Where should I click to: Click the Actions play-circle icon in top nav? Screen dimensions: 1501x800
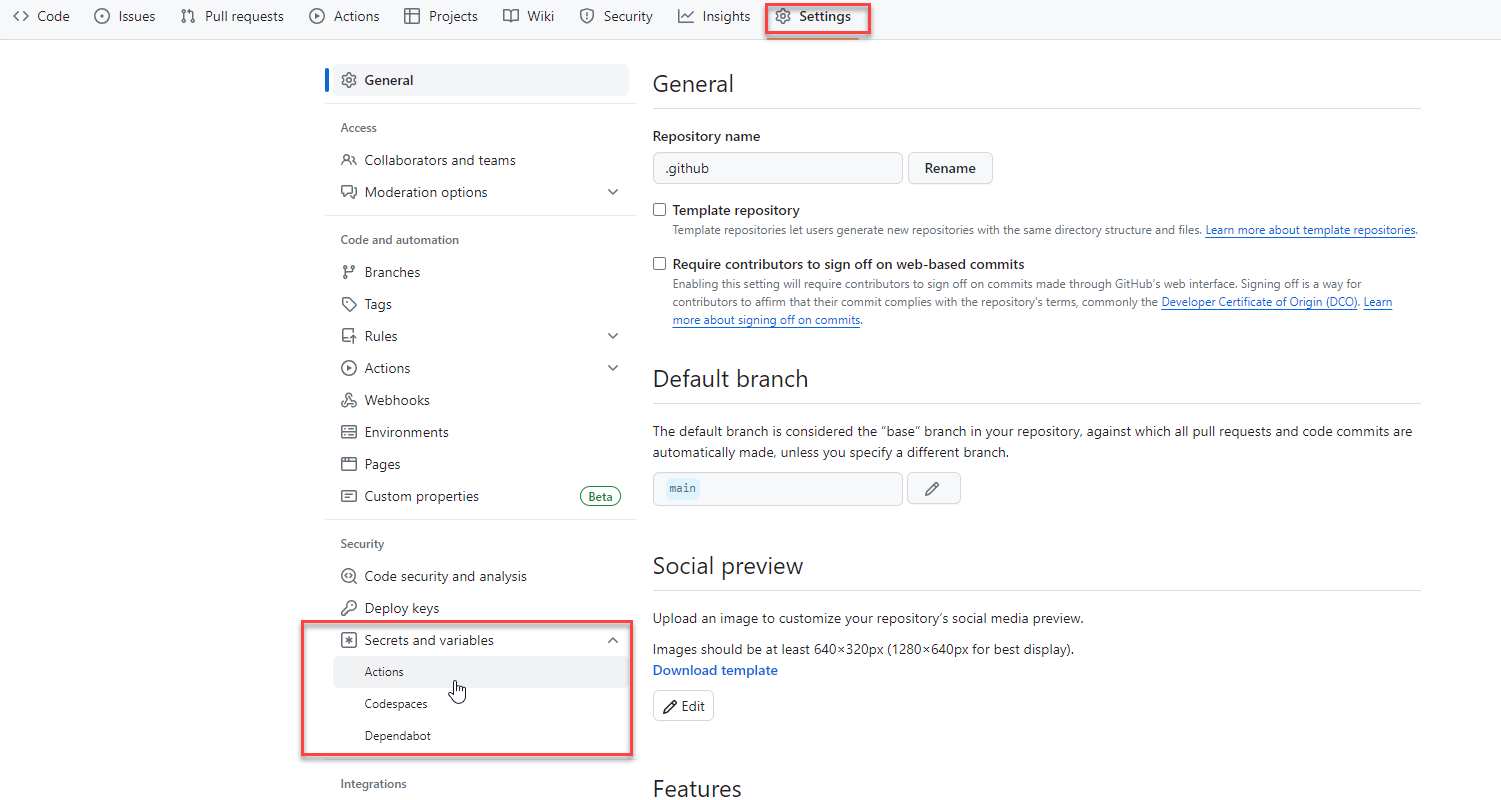pyautogui.click(x=317, y=16)
